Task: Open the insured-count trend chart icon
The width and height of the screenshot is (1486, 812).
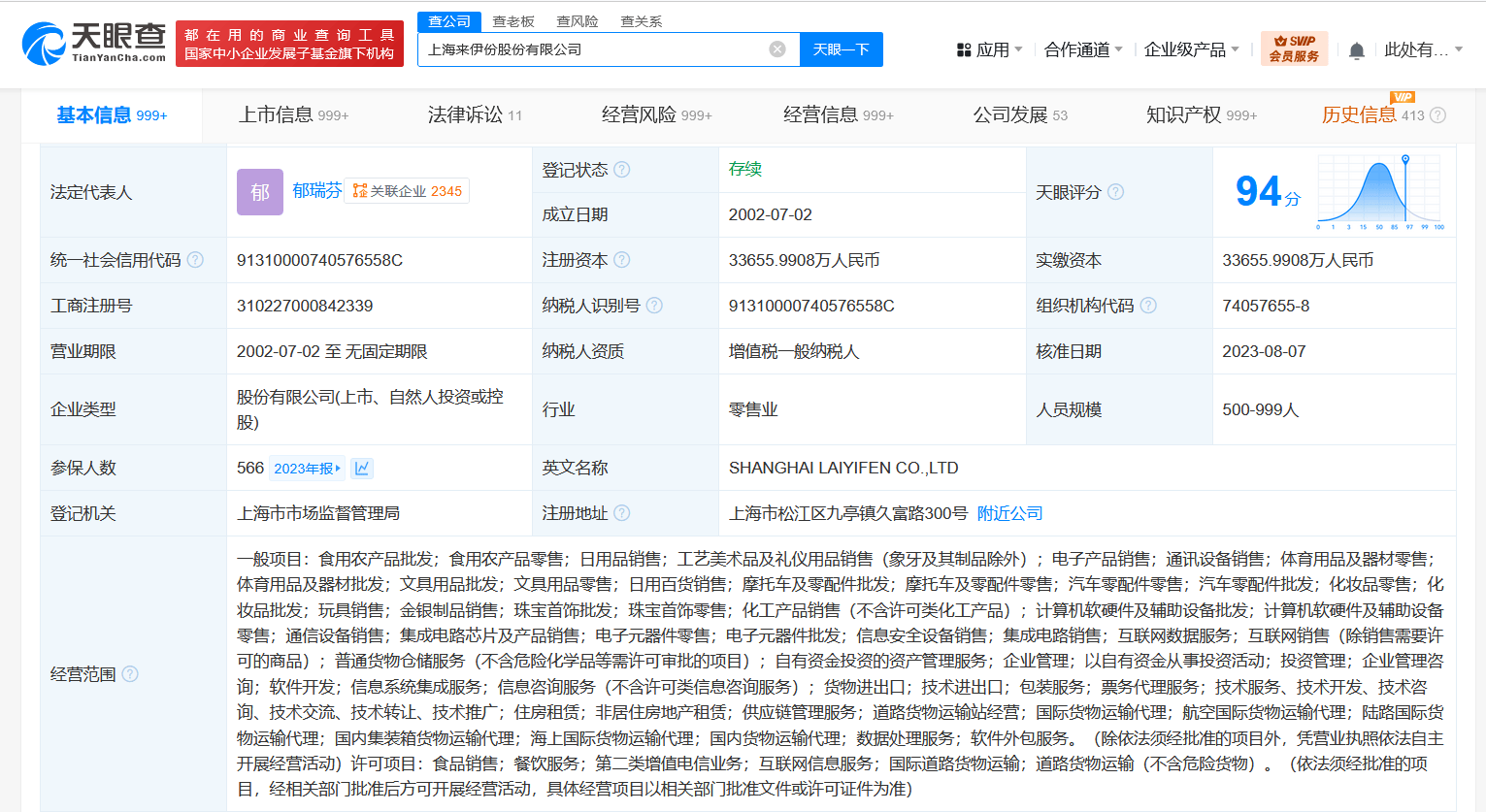Action: point(362,469)
